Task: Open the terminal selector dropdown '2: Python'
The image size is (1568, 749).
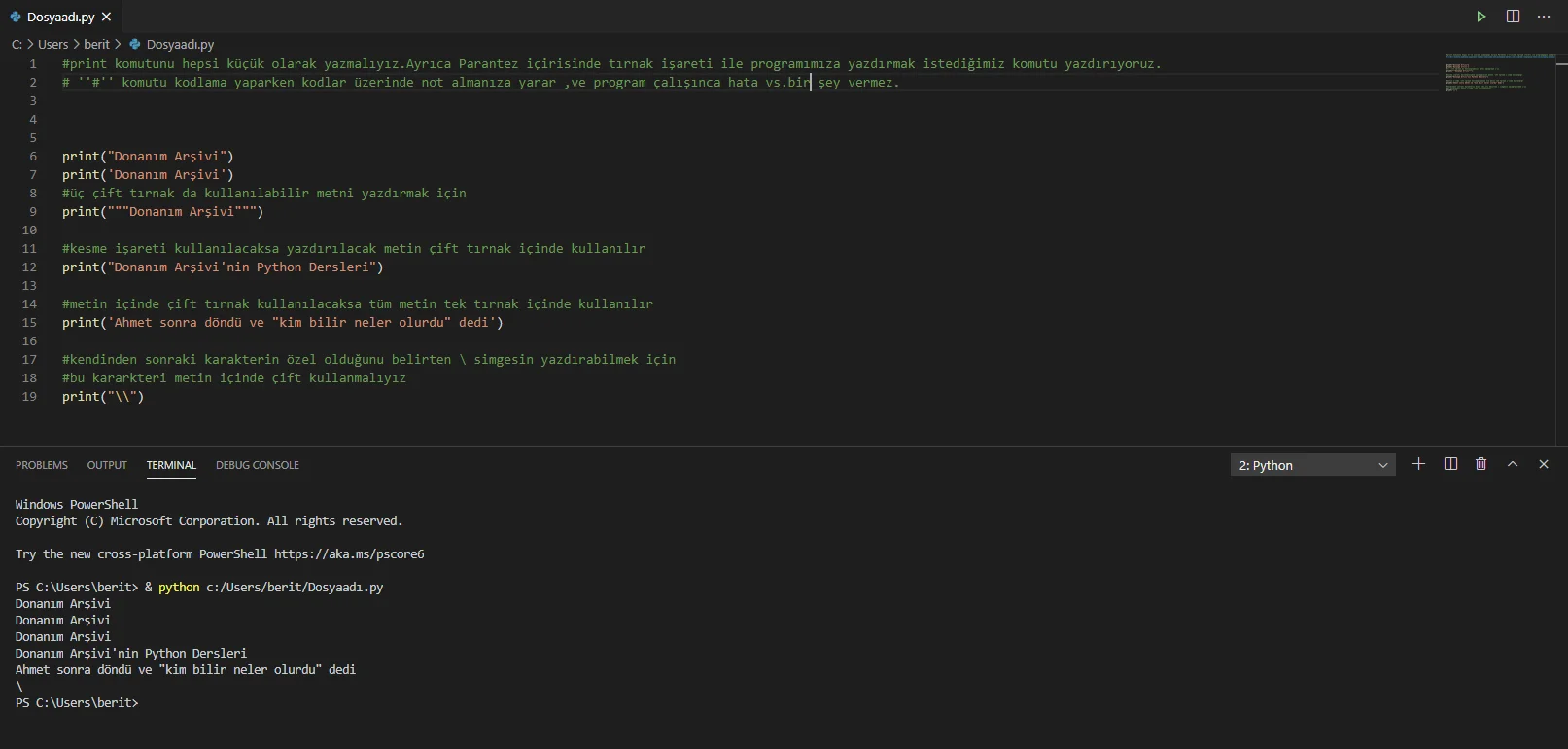Action: [x=1312, y=465]
